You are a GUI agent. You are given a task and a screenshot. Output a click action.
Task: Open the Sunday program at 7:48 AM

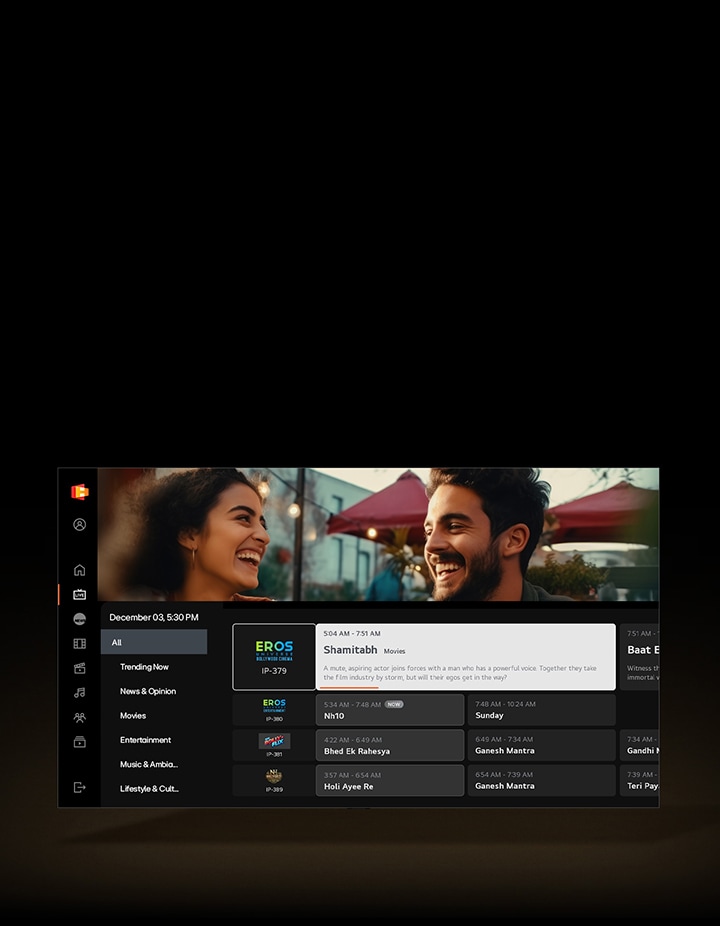pyautogui.click(x=542, y=710)
